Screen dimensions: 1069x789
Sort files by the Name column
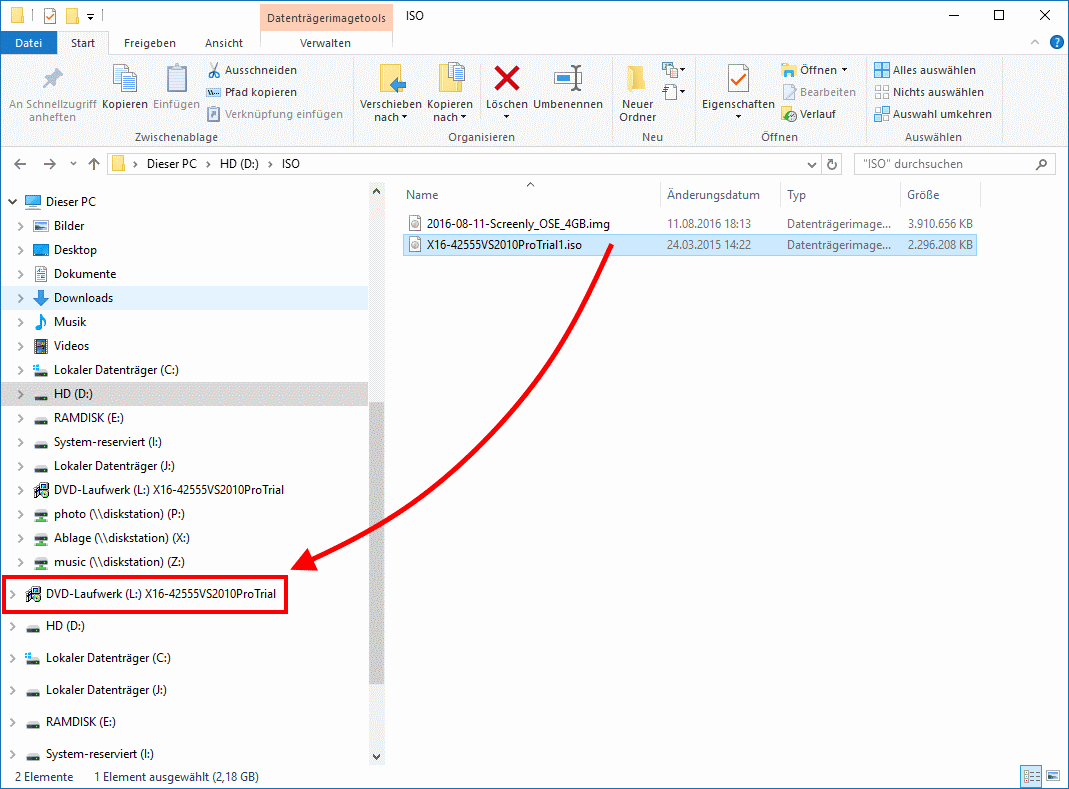(x=531, y=195)
